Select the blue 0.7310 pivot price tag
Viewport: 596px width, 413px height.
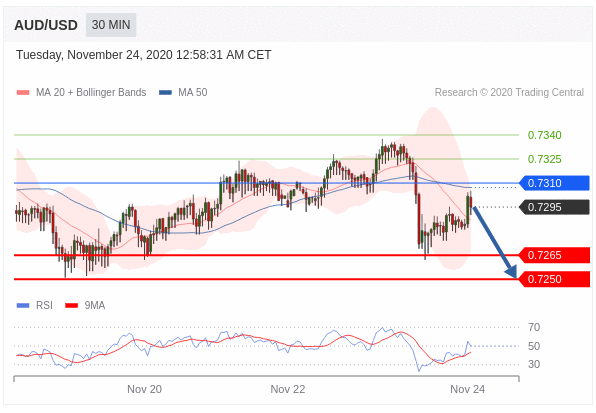(x=554, y=183)
